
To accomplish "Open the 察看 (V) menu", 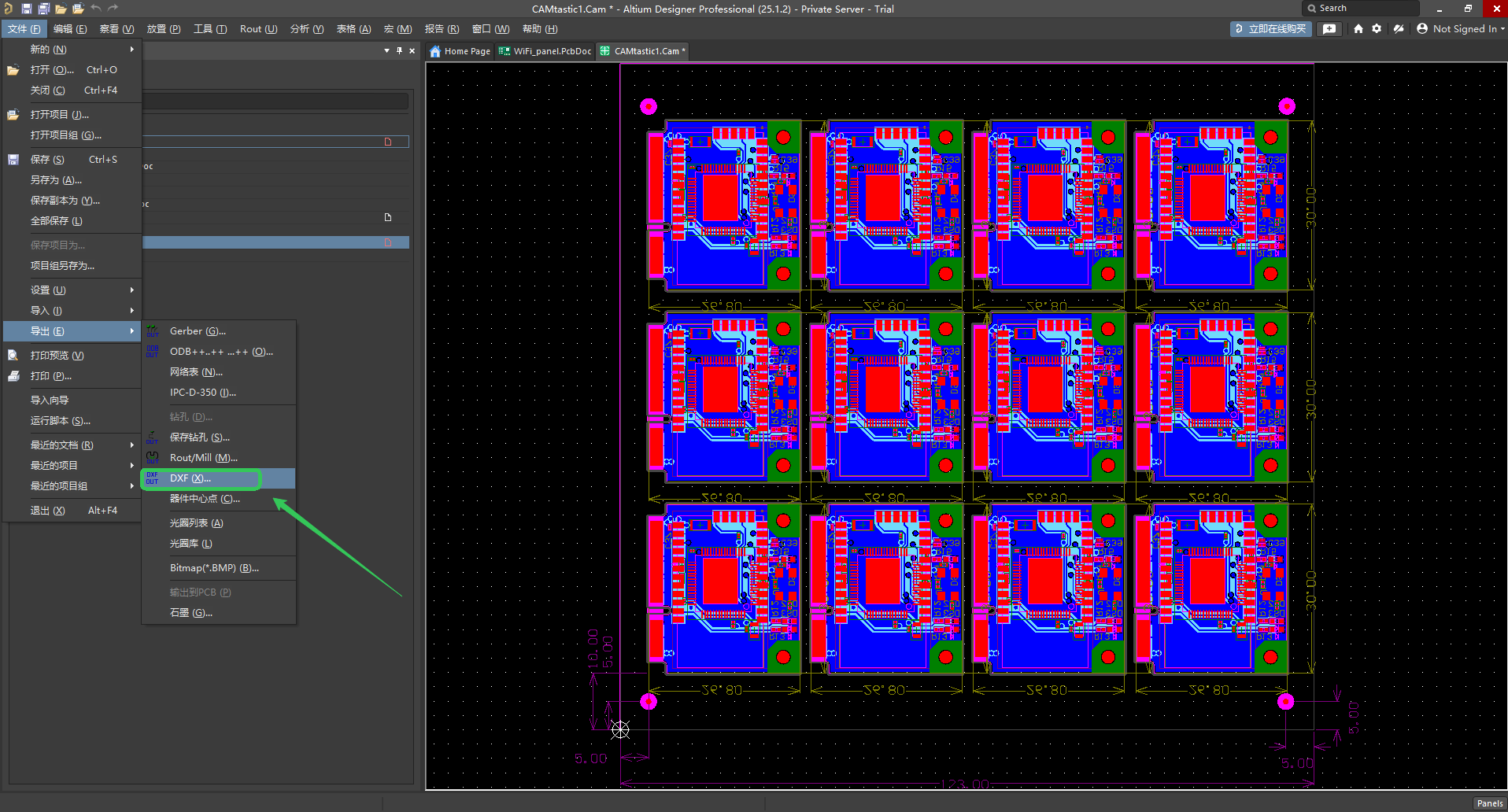I will click(116, 29).
